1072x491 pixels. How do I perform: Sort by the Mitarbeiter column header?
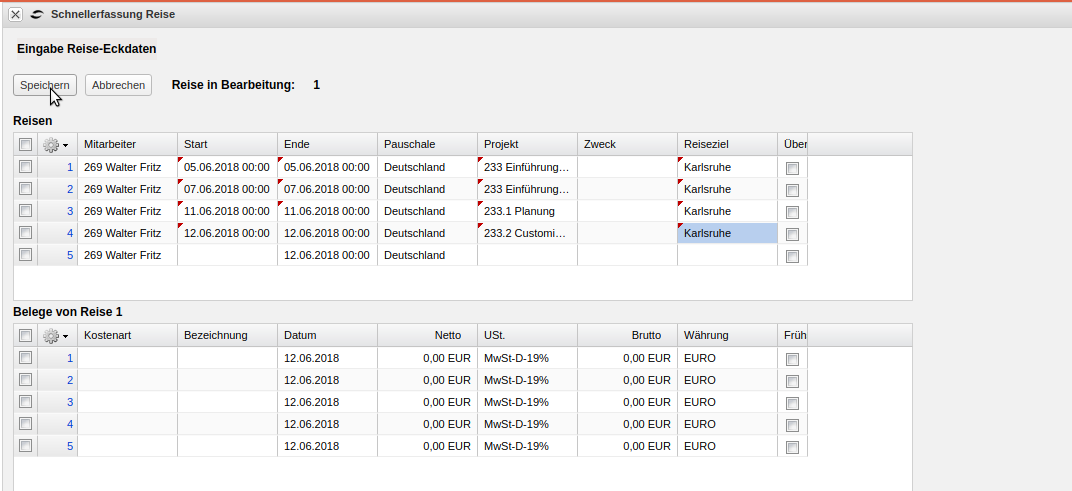coord(127,144)
